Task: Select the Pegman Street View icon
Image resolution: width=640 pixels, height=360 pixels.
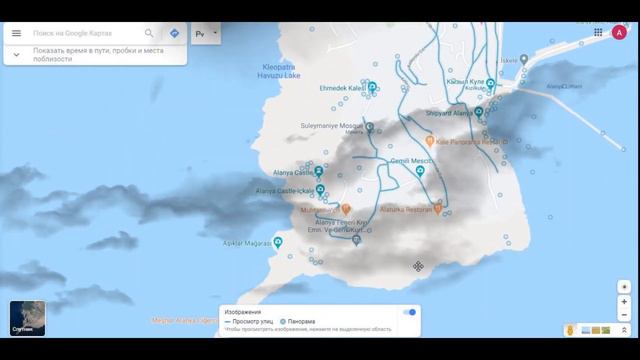Action: [570, 330]
